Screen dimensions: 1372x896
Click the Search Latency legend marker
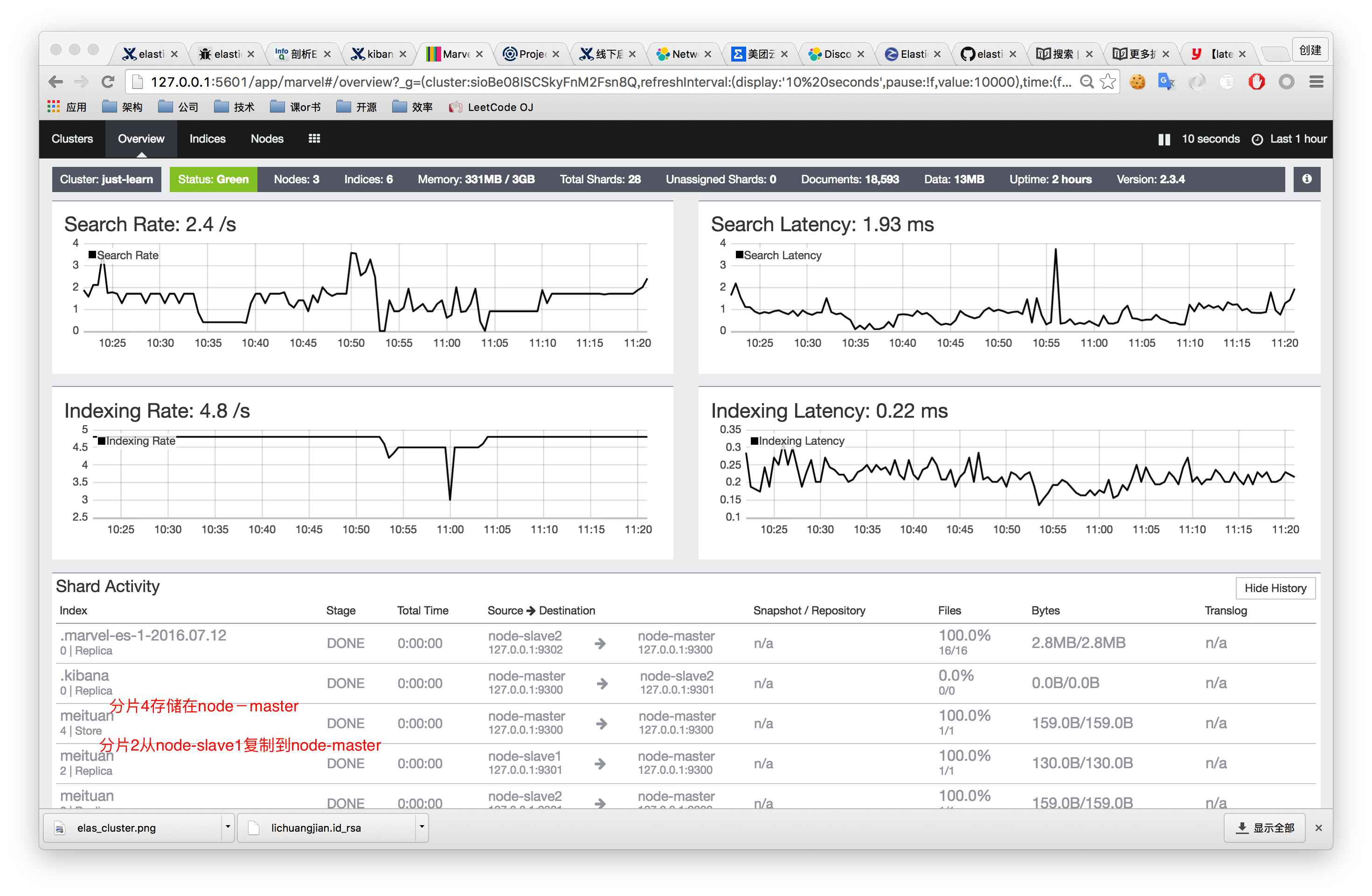click(739, 254)
